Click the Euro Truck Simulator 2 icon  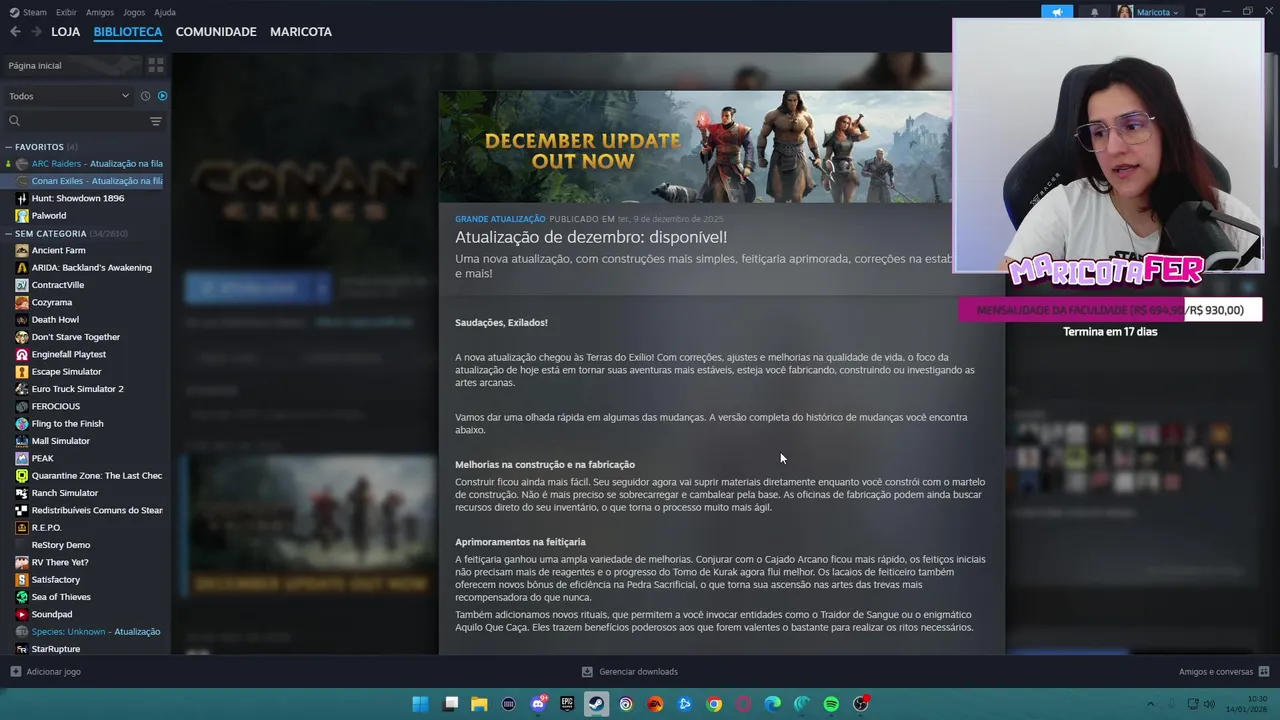(x=22, y=389)
